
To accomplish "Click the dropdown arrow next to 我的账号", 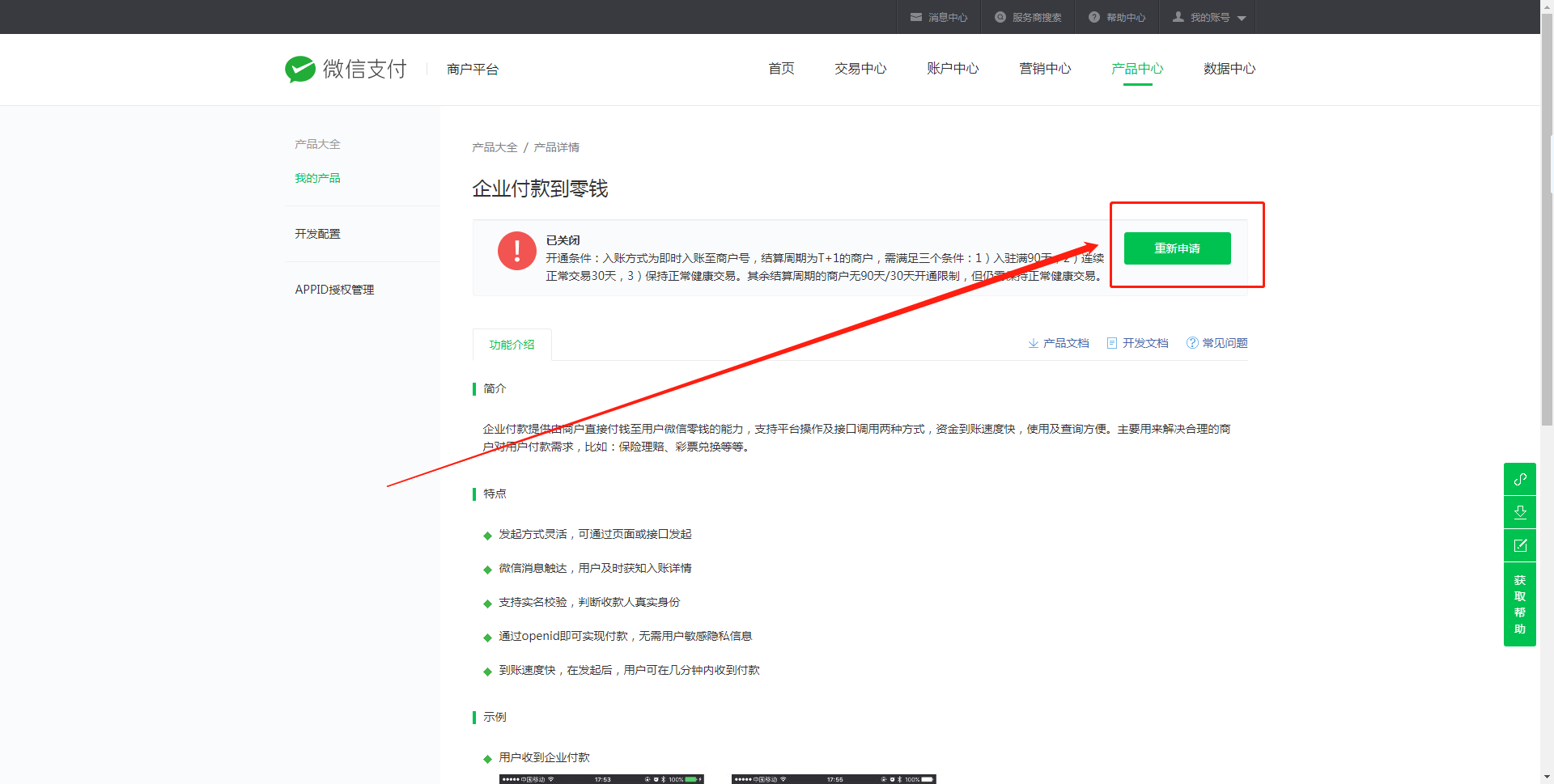I will click(x=1242, y=18).
